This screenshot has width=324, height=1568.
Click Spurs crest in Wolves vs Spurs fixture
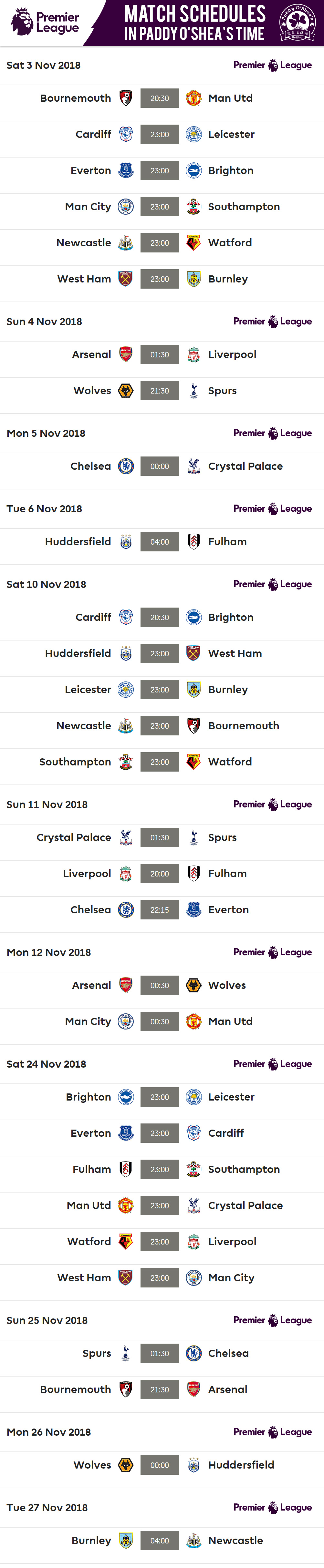194,391
